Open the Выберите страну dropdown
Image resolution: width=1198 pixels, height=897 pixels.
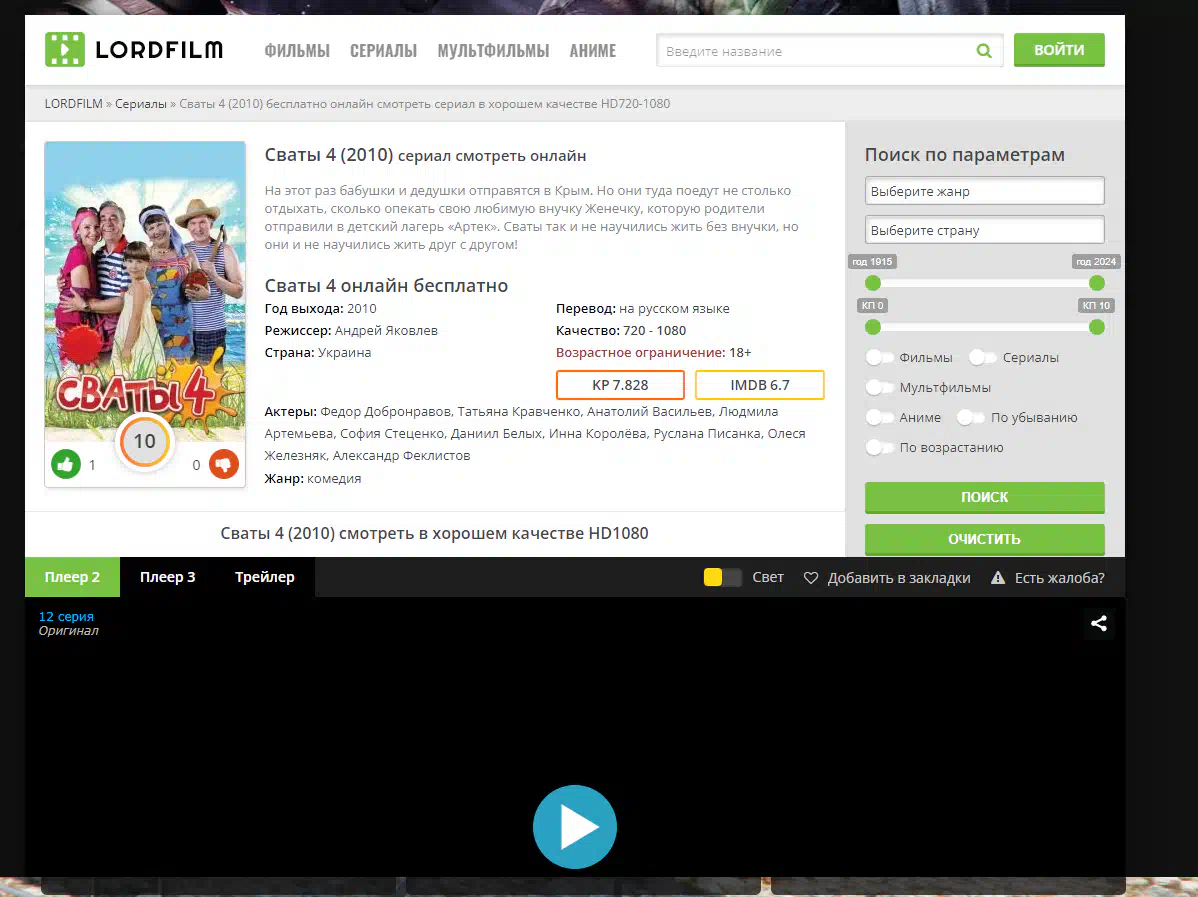click(985, 230)
